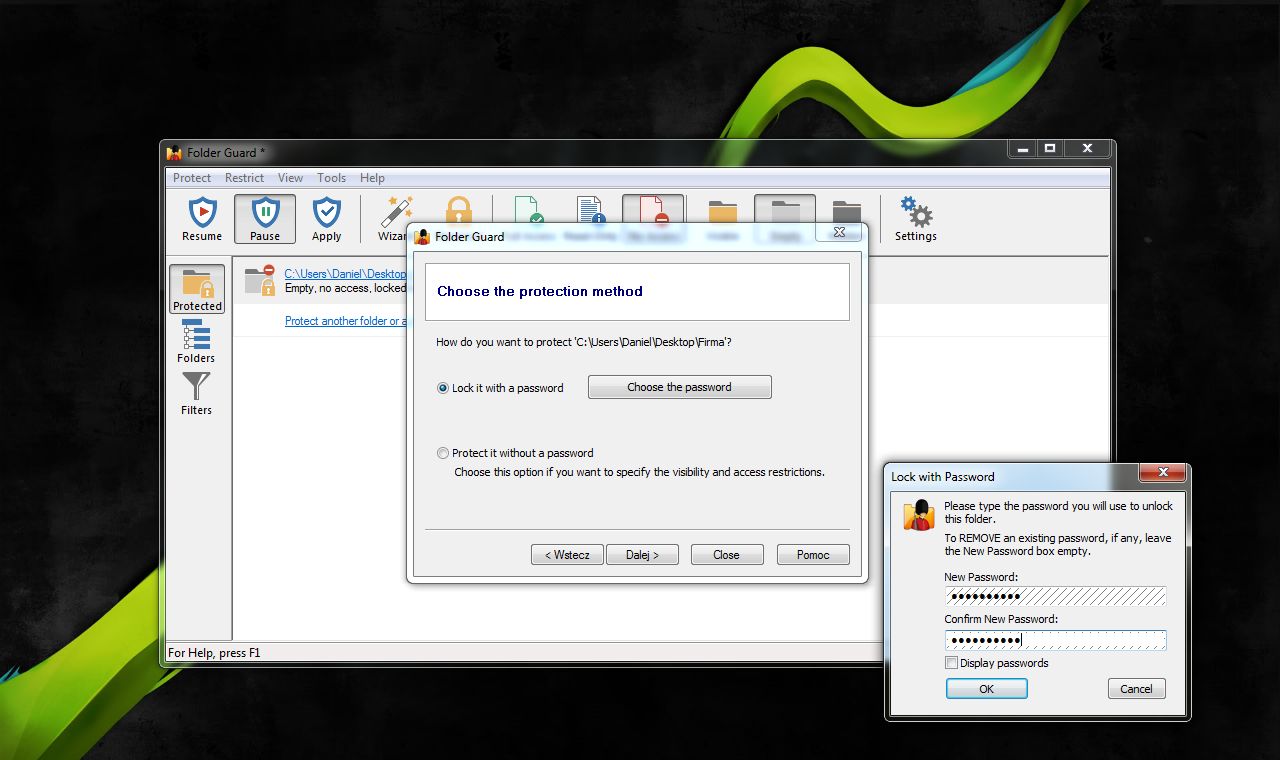1280x760 pixels.
Task: Open the Wizard magic wand tool
Action: coord(396,212)
